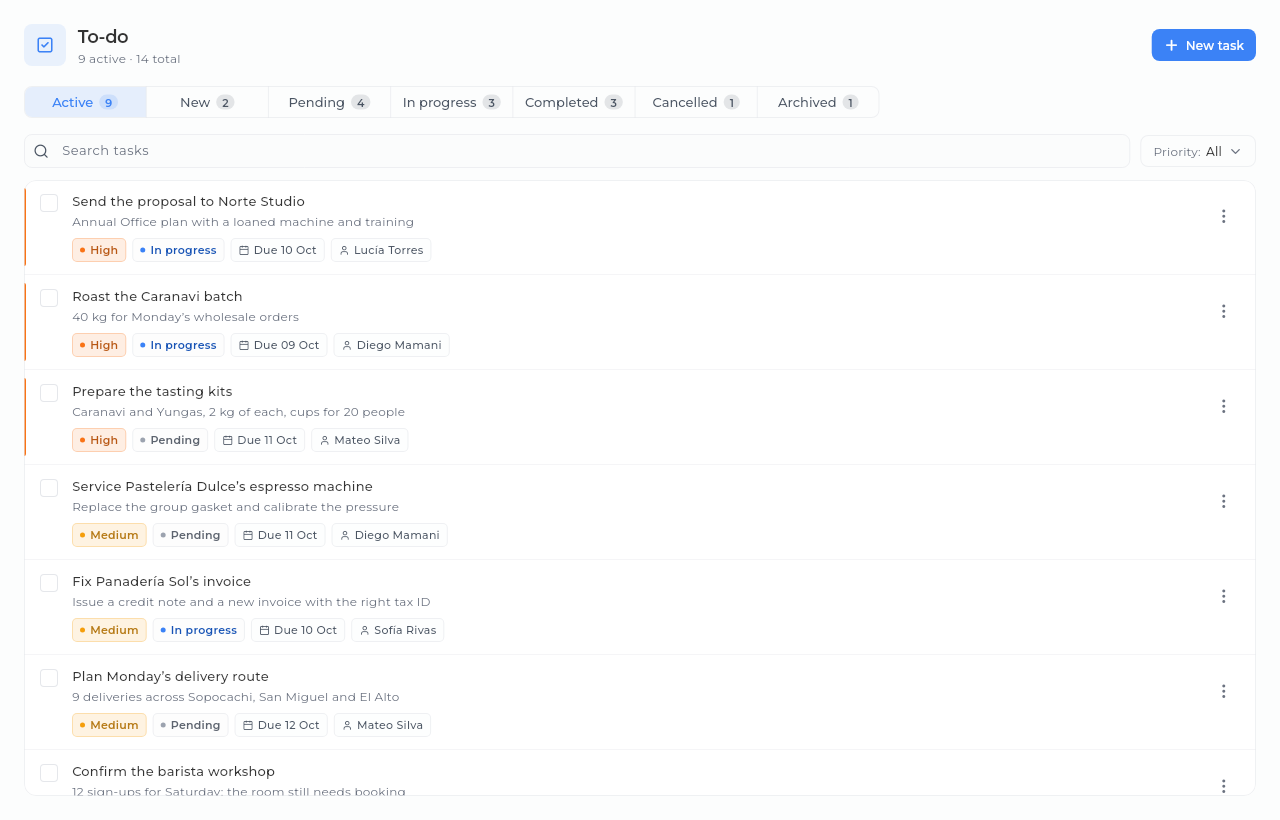Viewport: 1280px width, 820px height.
Task: Click the Mateo Silva chip on tasting kits task
Action: click(360, 440)
